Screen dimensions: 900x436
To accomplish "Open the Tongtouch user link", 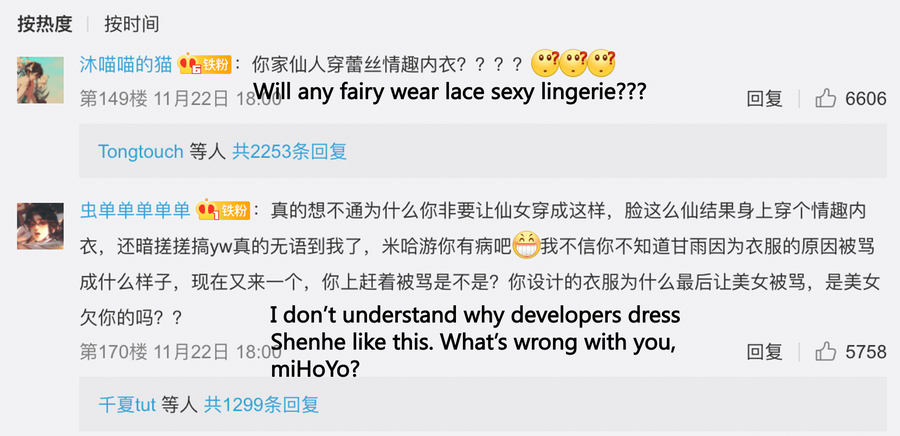I will (140, 151).
